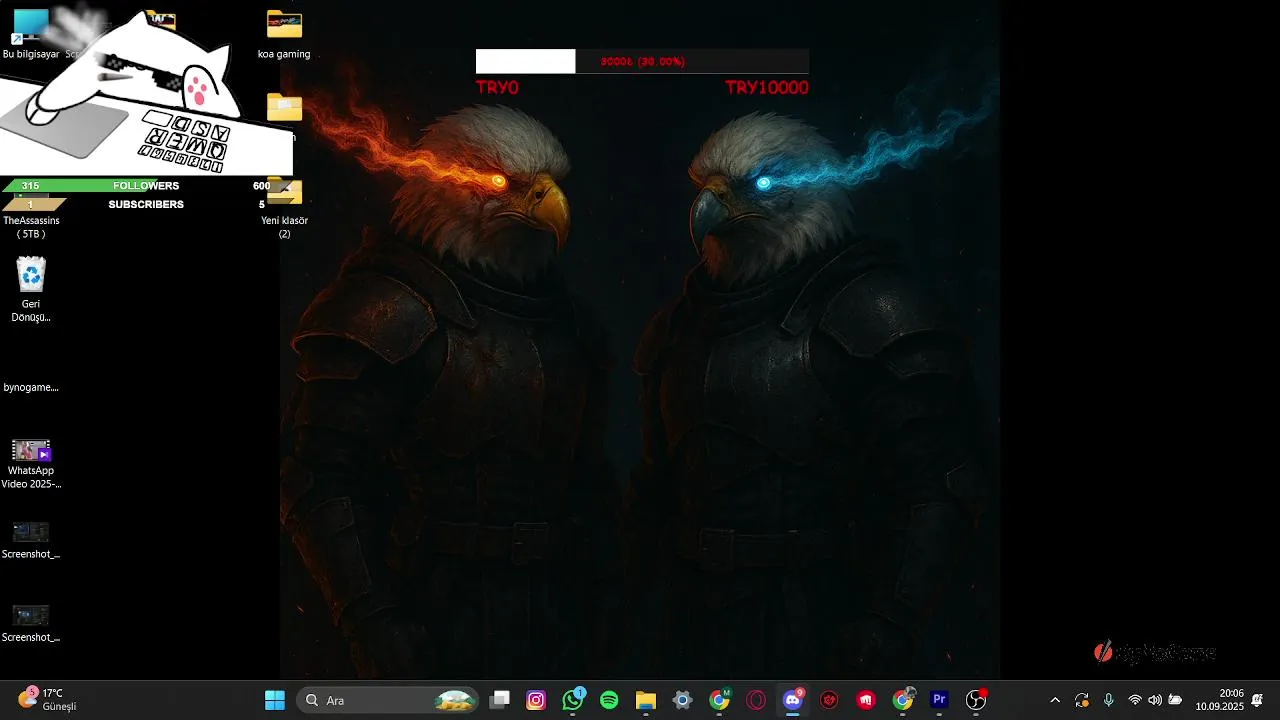Viewport: 1280px width, 720px height.
Task: Open Adobe Premiere Pro from taskbar
Action: pyautogui.click(x=939, y=700)
